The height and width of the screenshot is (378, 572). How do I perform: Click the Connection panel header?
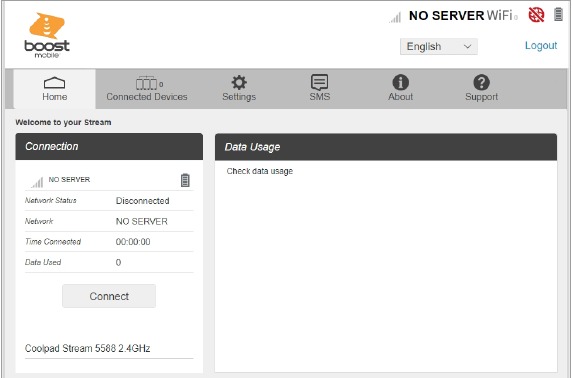tap(109, 146)
